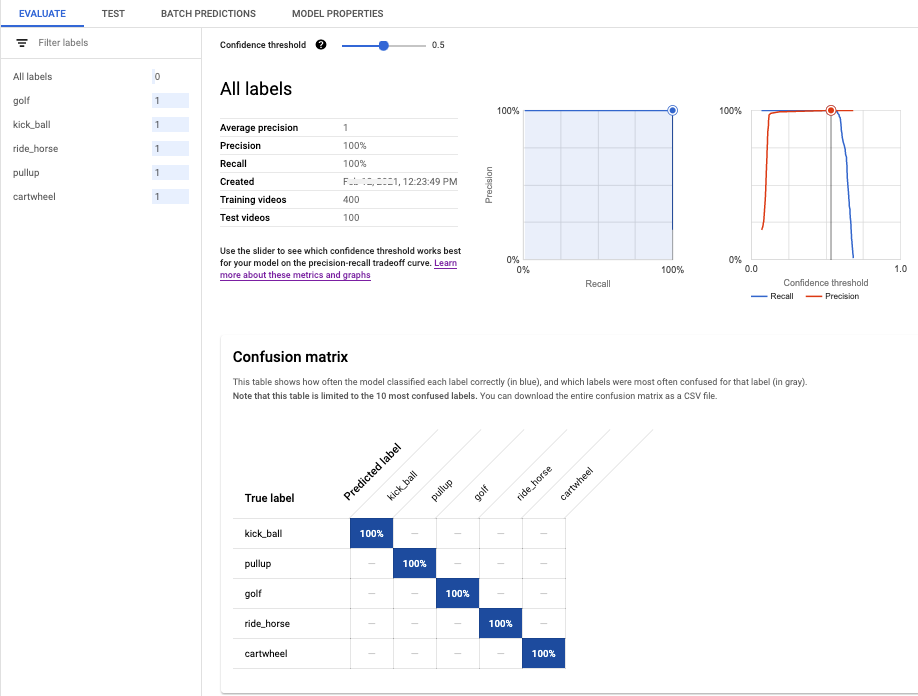Click golf 100% confusion matrix cell
This screenshot has width=918, height=696.
457,594
